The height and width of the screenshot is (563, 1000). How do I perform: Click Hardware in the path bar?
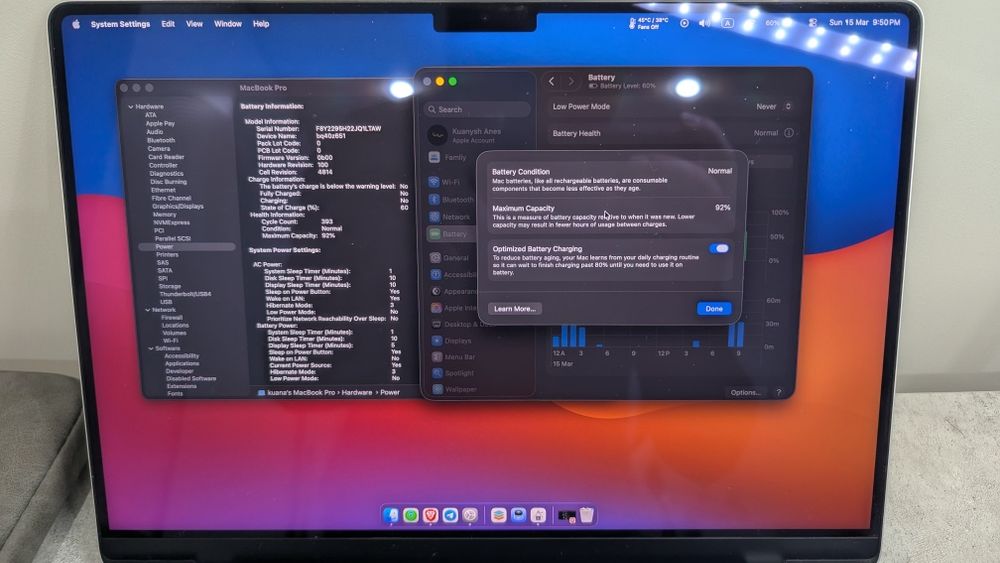tap(357, 393)
